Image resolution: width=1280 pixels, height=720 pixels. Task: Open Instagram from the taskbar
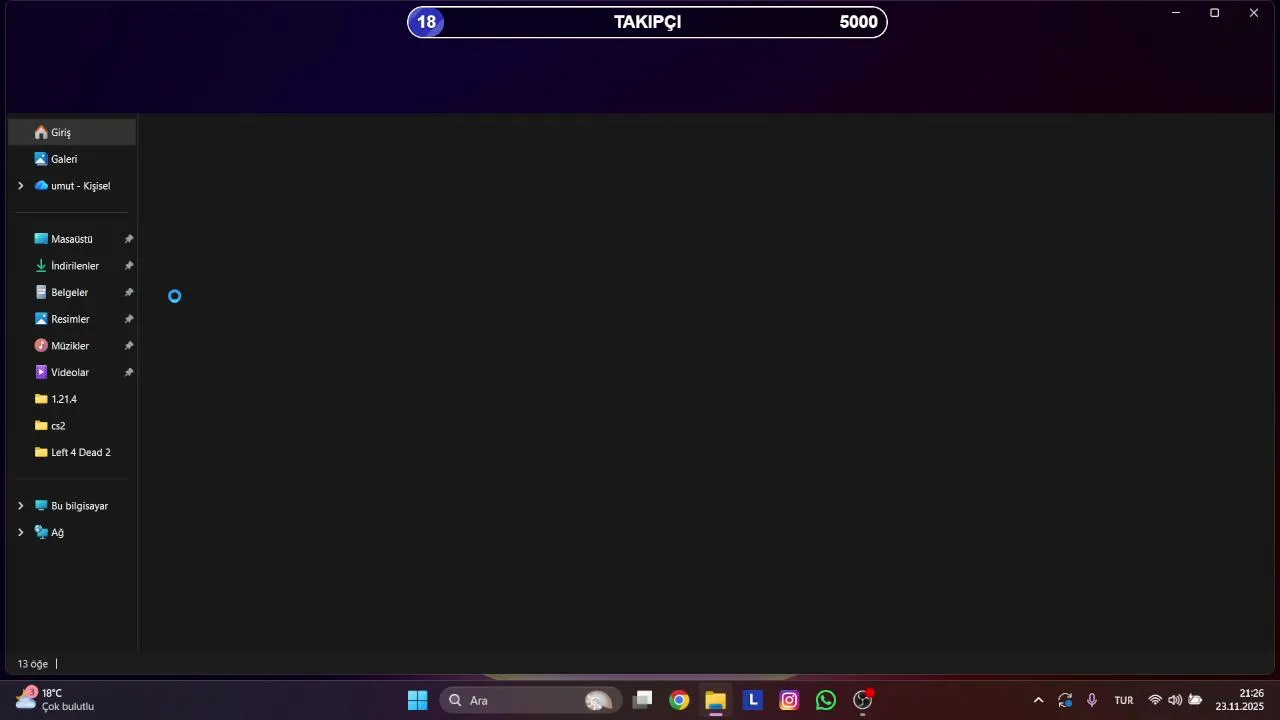click(x=789, y=700)
